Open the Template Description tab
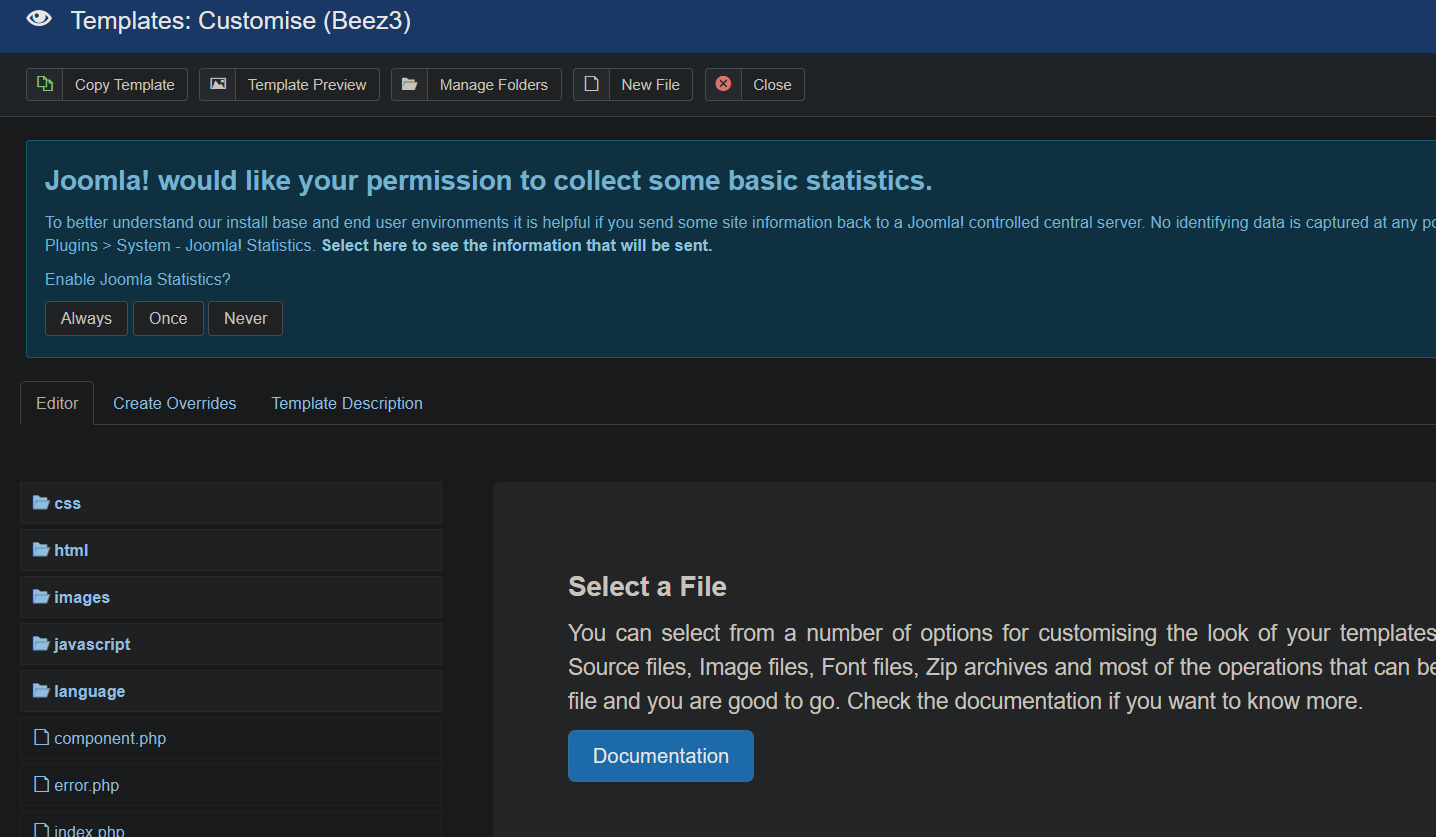Image resolution: width=1436 pixels, height=837 pixels. pyautogui.click(x=347, y=403)
